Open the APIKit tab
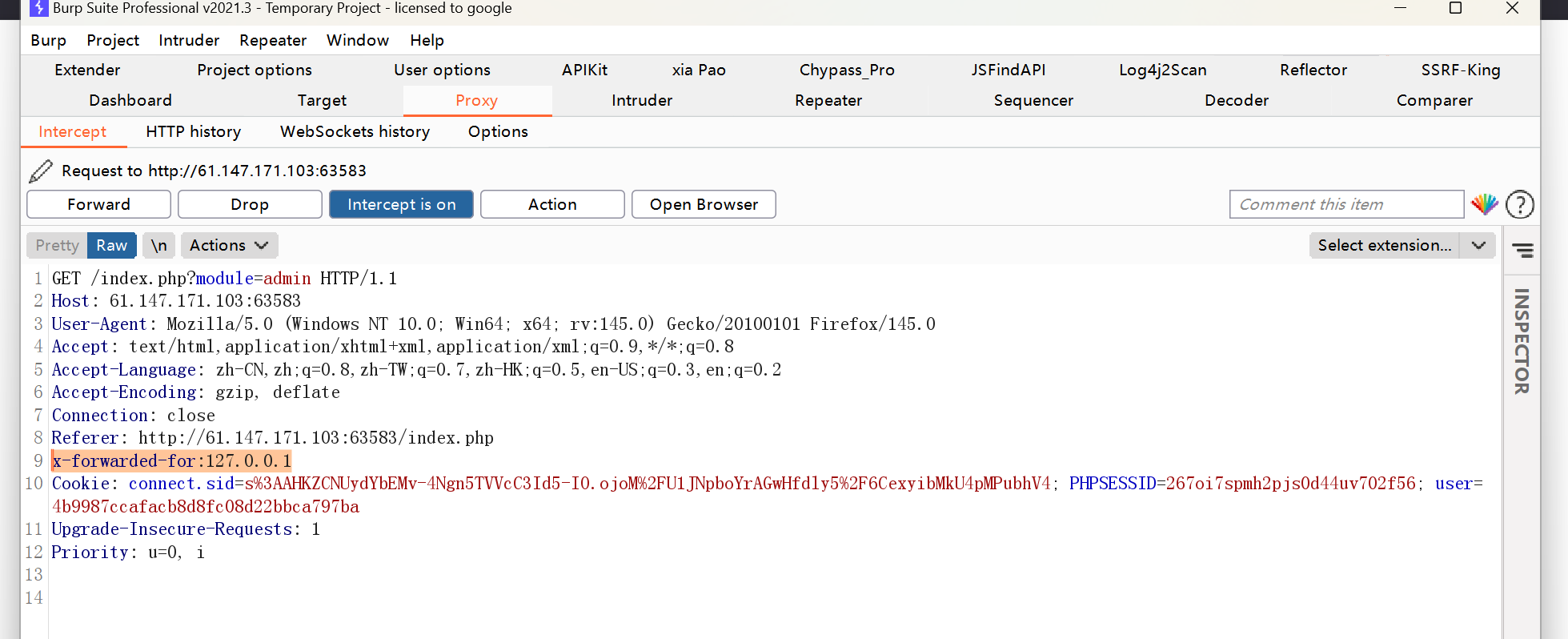This screenshot has width=1568, height=639. tap(584, 70)
